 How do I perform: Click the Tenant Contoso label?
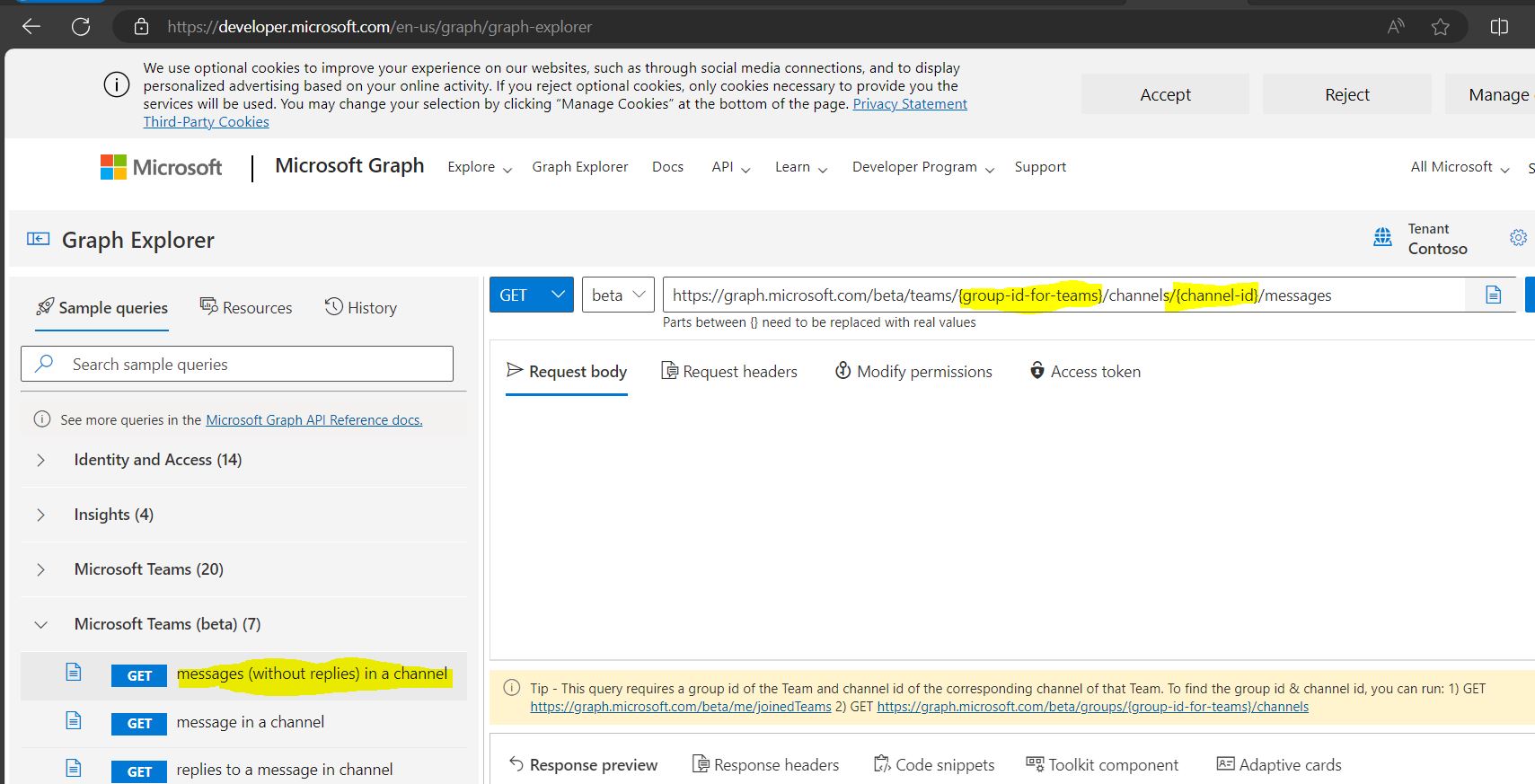[1437, 239]
